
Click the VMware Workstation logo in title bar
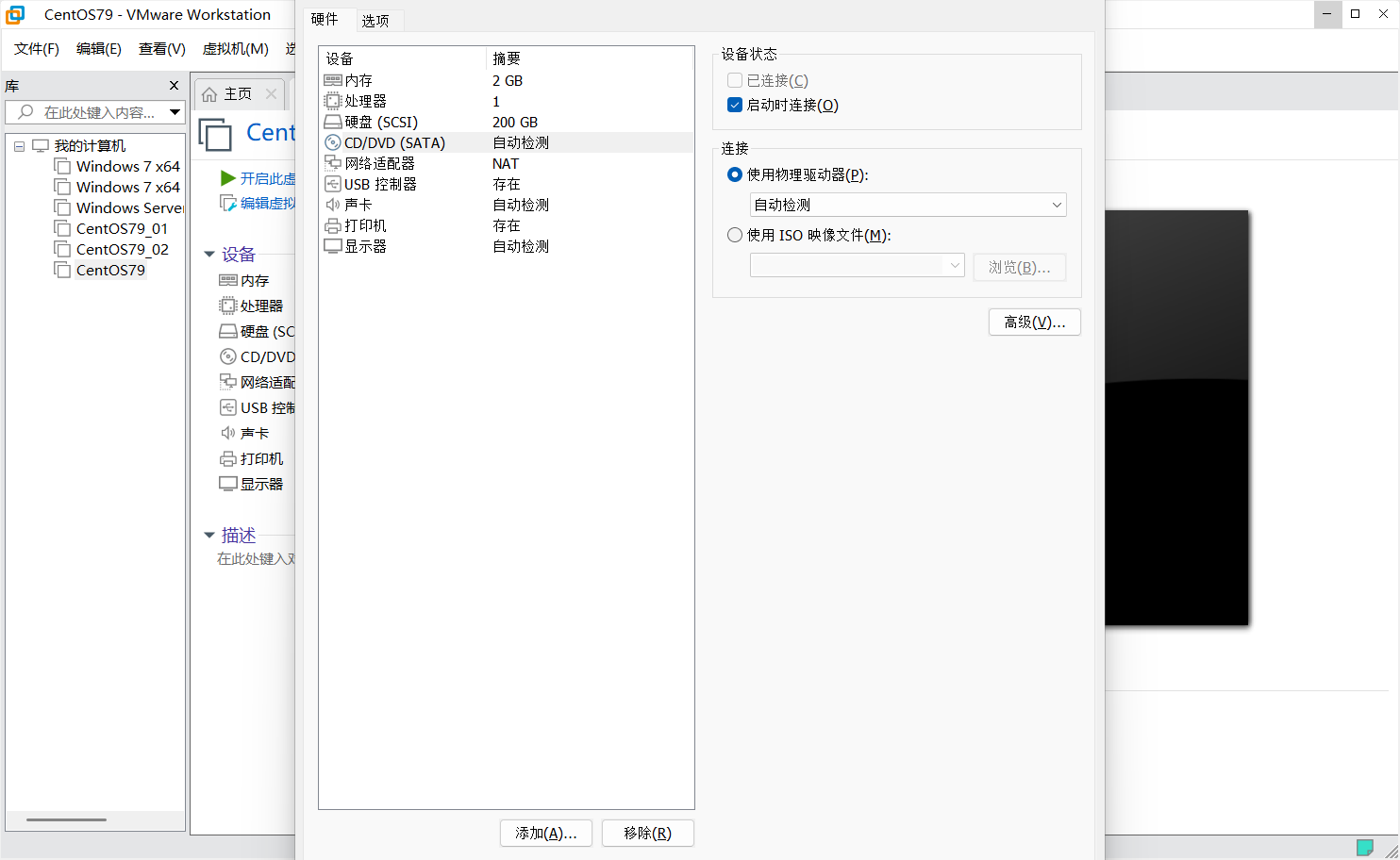click(15, 14)
